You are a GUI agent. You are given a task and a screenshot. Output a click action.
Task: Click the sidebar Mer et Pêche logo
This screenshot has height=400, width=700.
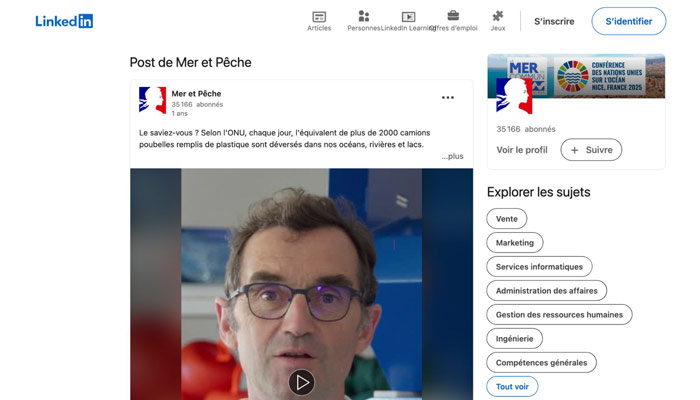tap(514, 96)
